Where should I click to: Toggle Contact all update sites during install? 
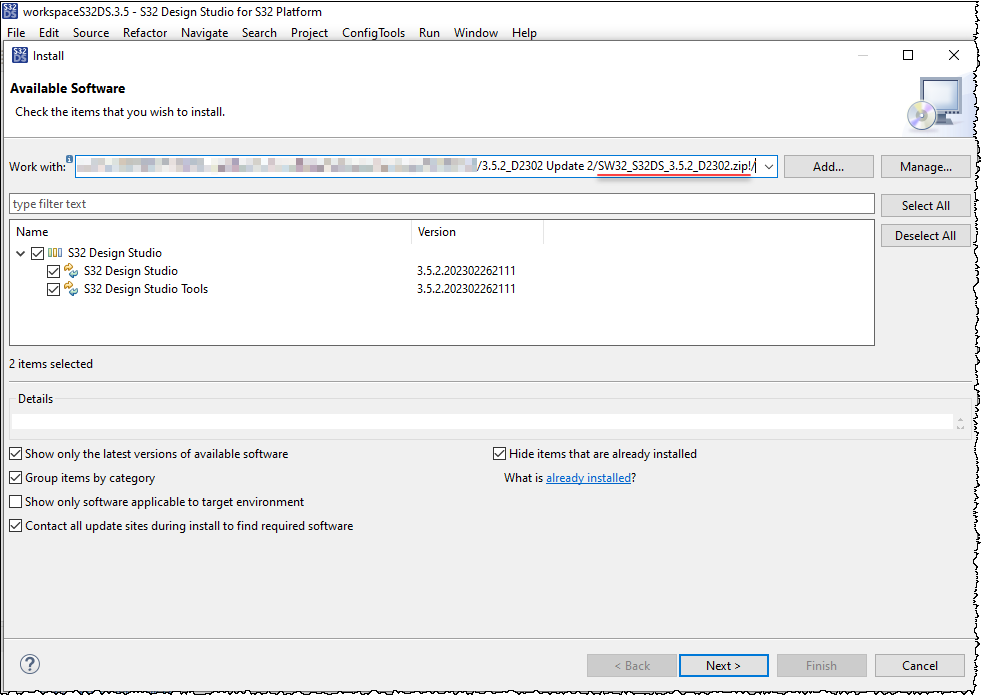(x=16, y=526)
